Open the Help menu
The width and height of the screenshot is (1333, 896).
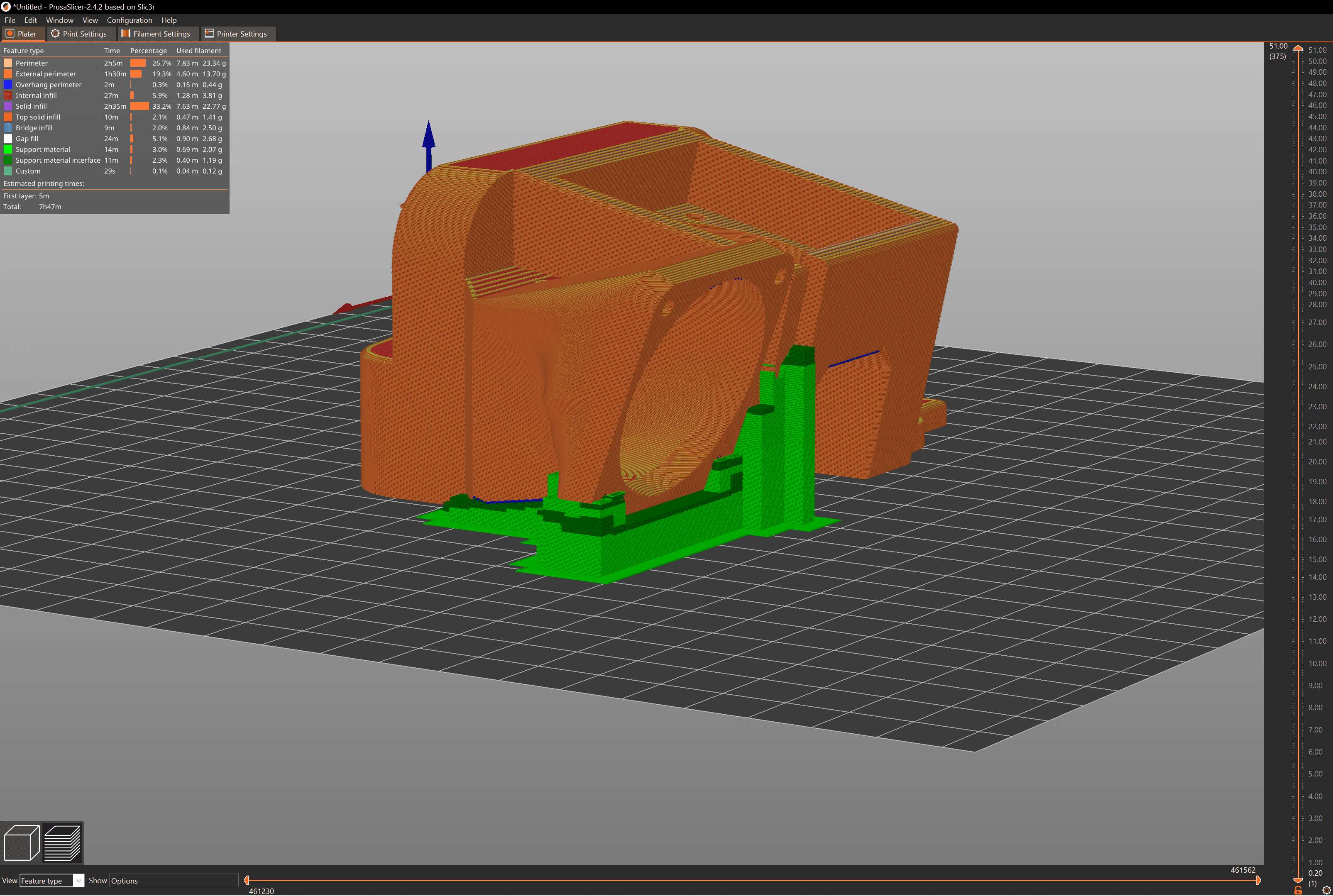click(169, 20)
